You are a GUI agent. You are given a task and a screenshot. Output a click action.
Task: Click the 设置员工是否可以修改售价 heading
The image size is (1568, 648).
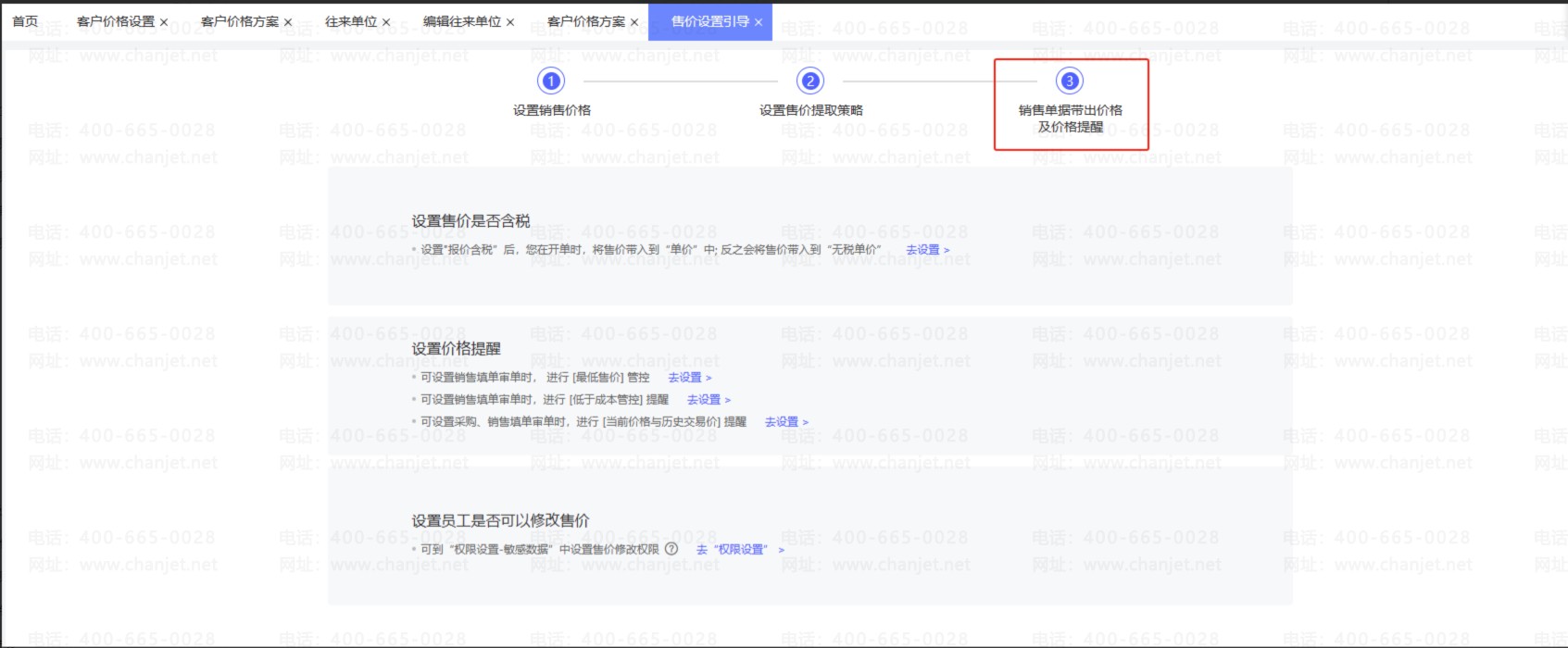500,521
